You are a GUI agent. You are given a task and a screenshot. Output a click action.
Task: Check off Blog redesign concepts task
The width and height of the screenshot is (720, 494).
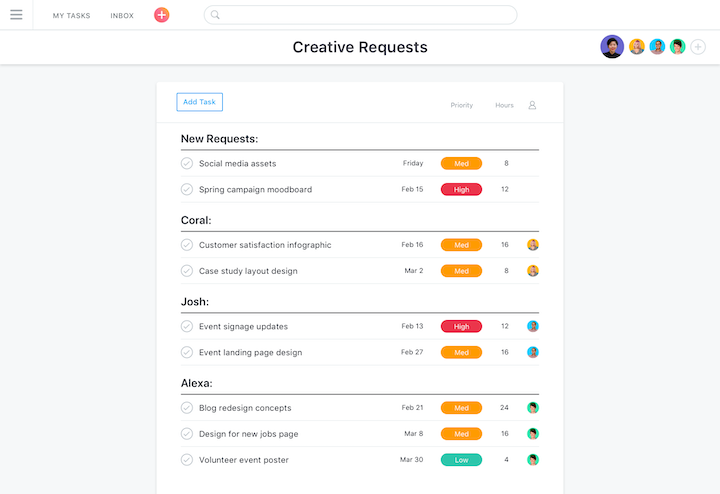(187, 408)
